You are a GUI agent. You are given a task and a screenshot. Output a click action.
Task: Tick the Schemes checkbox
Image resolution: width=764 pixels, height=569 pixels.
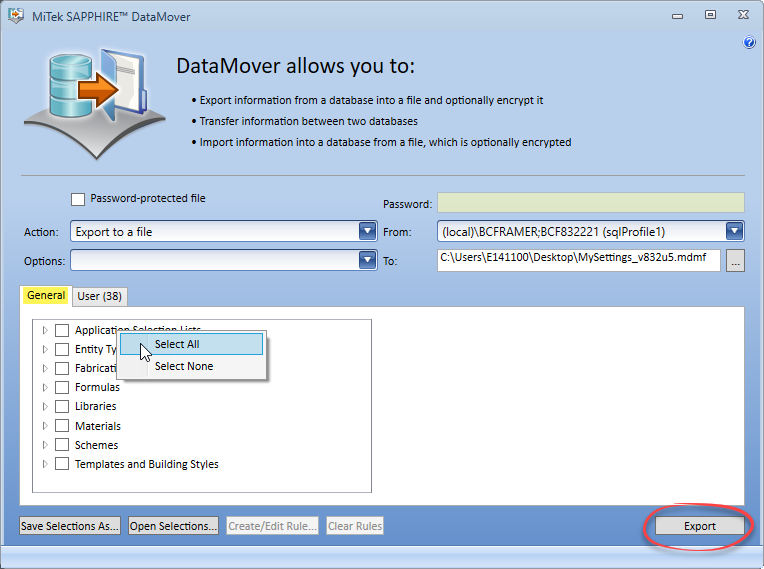tap(62, 445)
